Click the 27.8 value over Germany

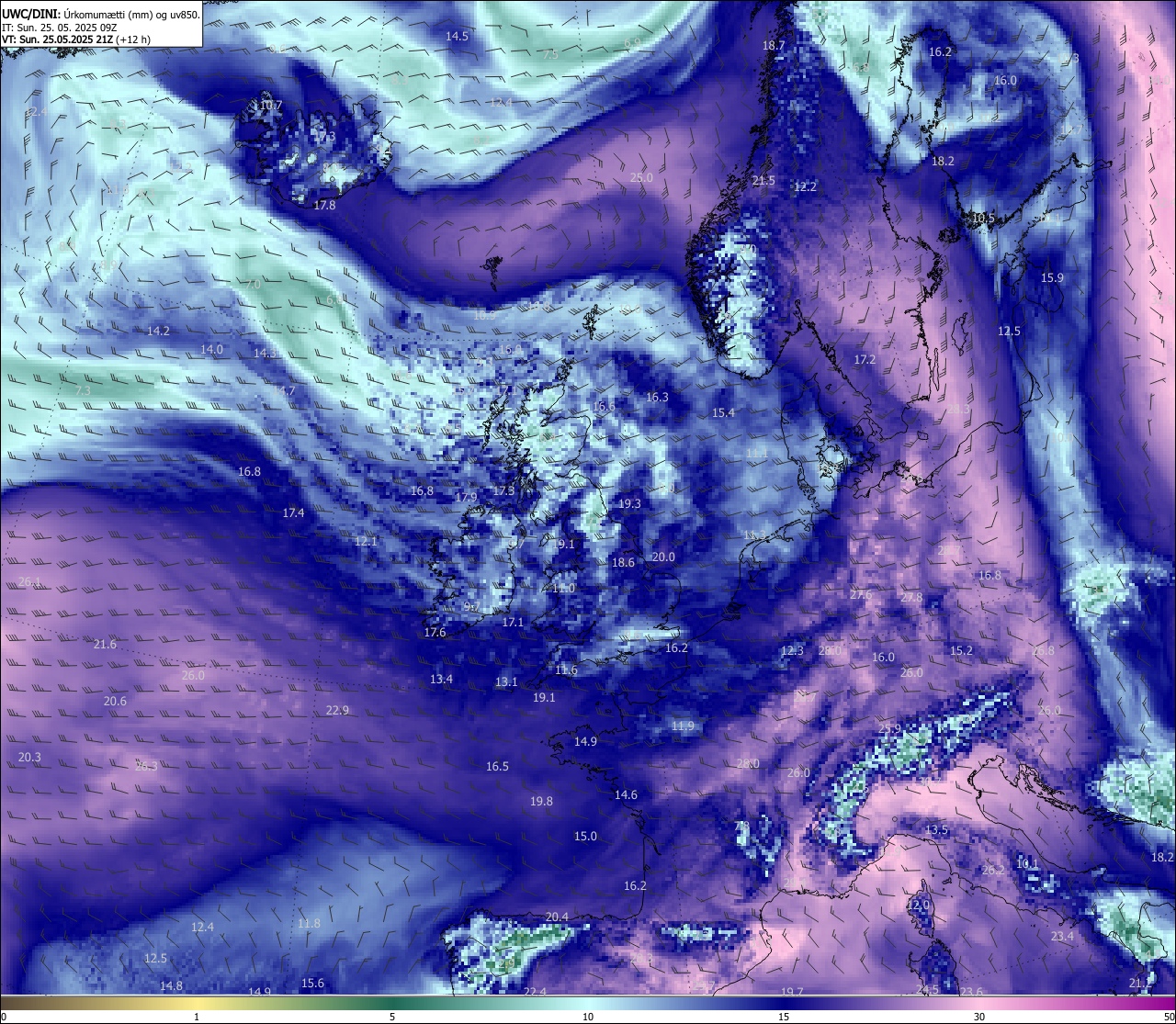(910, 597)
